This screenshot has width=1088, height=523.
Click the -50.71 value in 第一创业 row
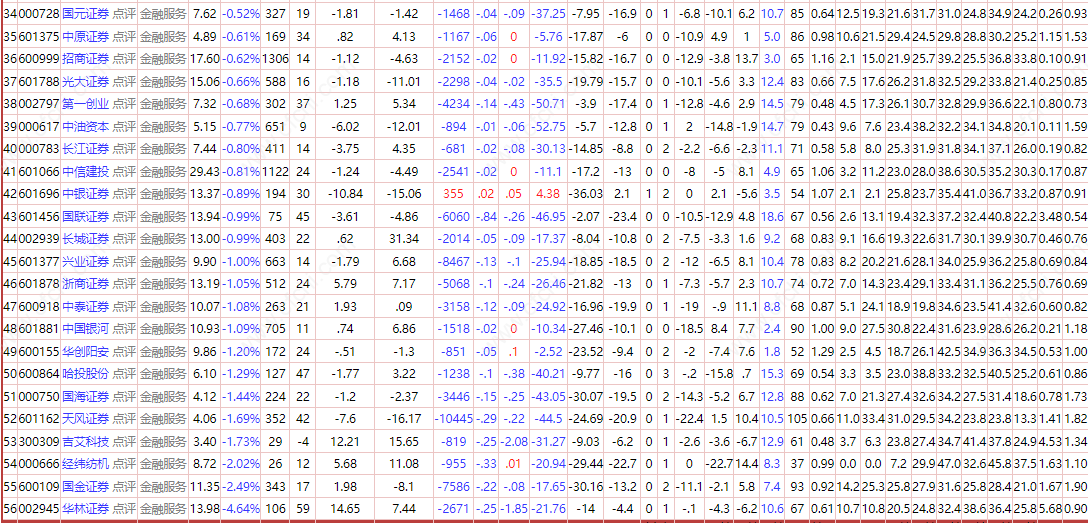(547, 104)
